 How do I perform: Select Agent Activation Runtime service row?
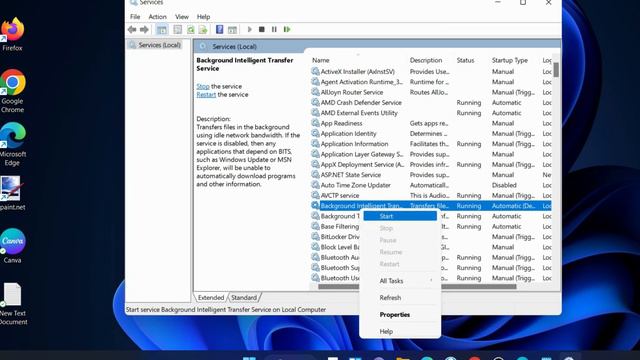431,82
